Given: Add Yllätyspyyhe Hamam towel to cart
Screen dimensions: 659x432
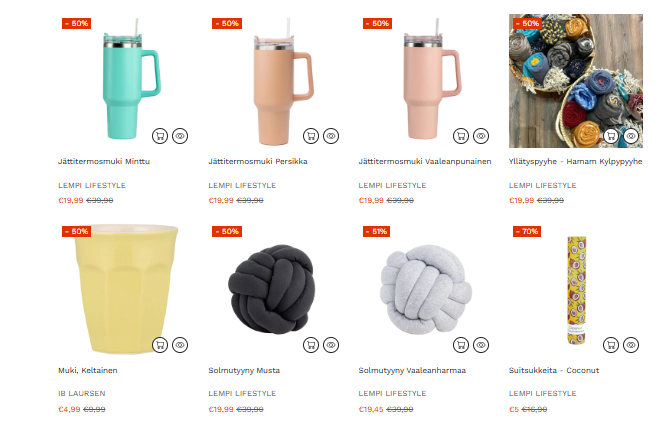Looking at the screenshot, I should (611, 136).
